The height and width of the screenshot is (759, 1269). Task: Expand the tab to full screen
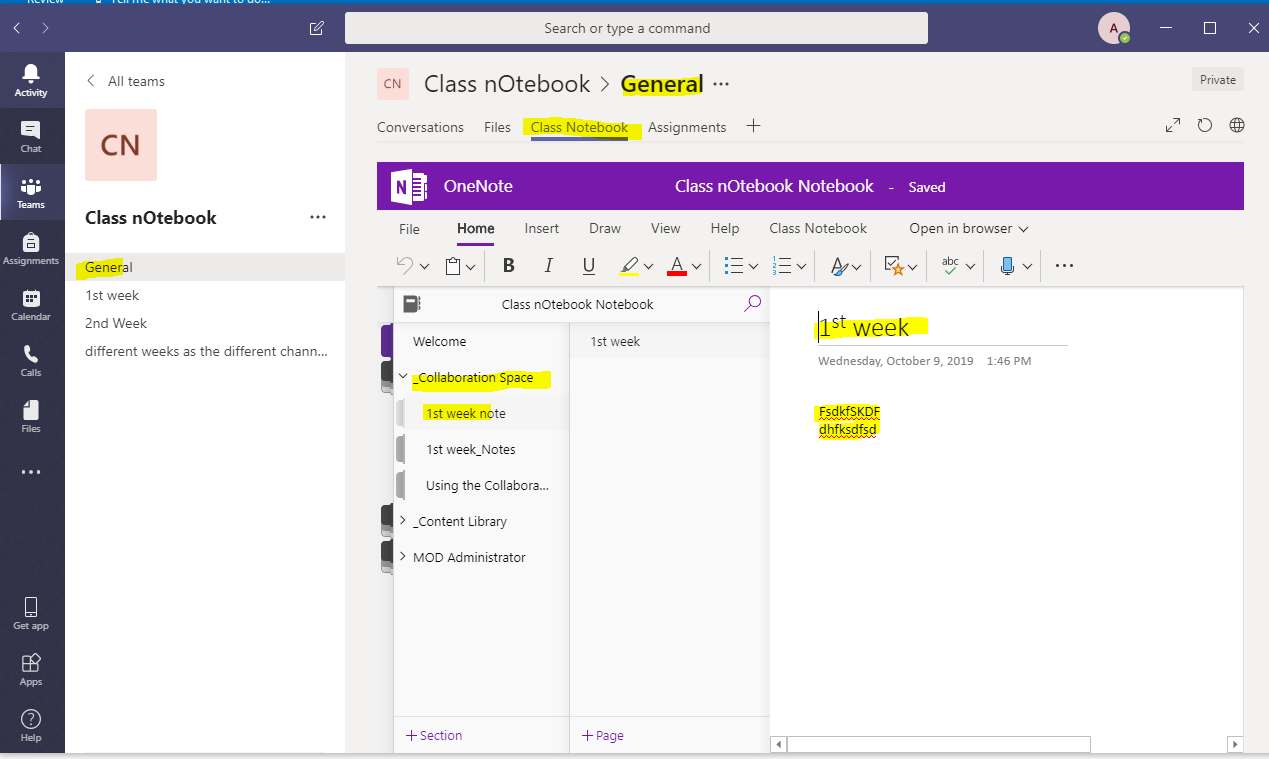pos(1173,126)
